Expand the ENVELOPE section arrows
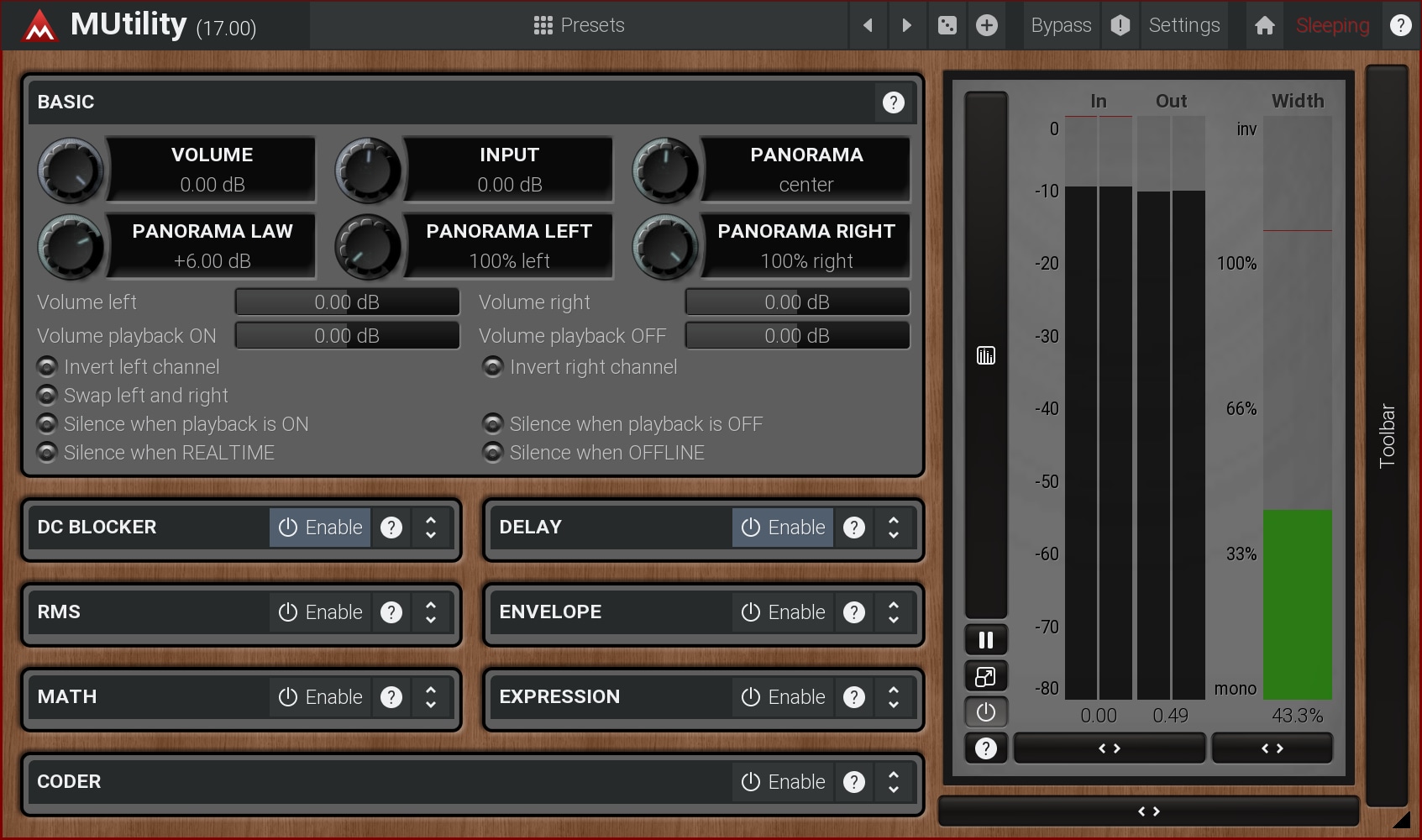Screen dimensions: 1422x840 click(893, 612)
